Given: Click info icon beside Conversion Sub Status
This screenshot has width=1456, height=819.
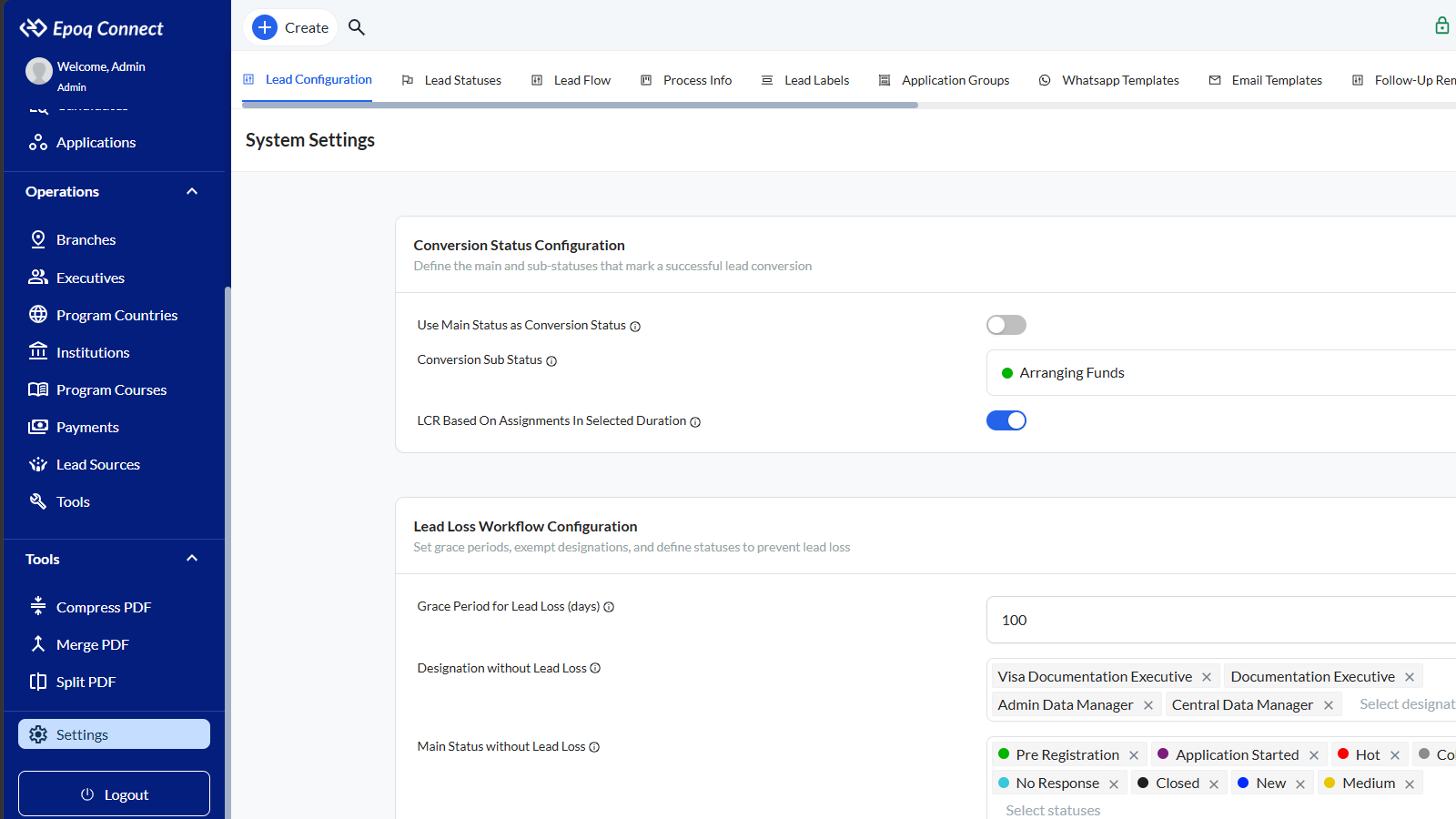Looking at the screenshot, I should [551, 361].
